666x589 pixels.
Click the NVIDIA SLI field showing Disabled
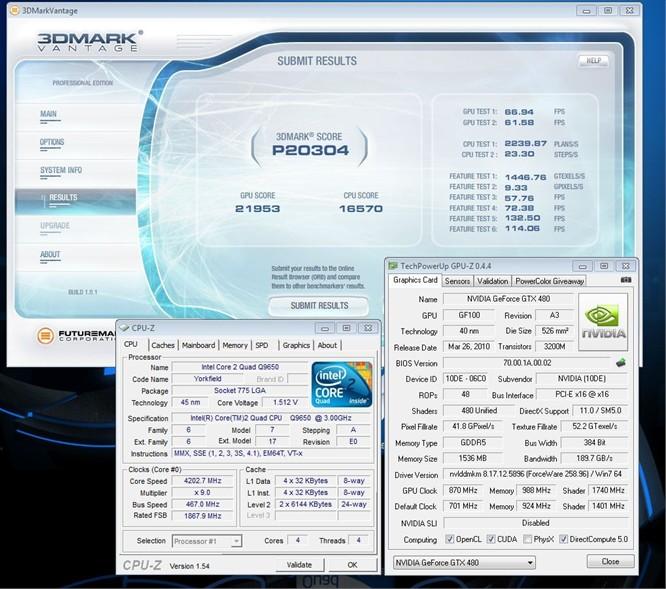(535, 523)
